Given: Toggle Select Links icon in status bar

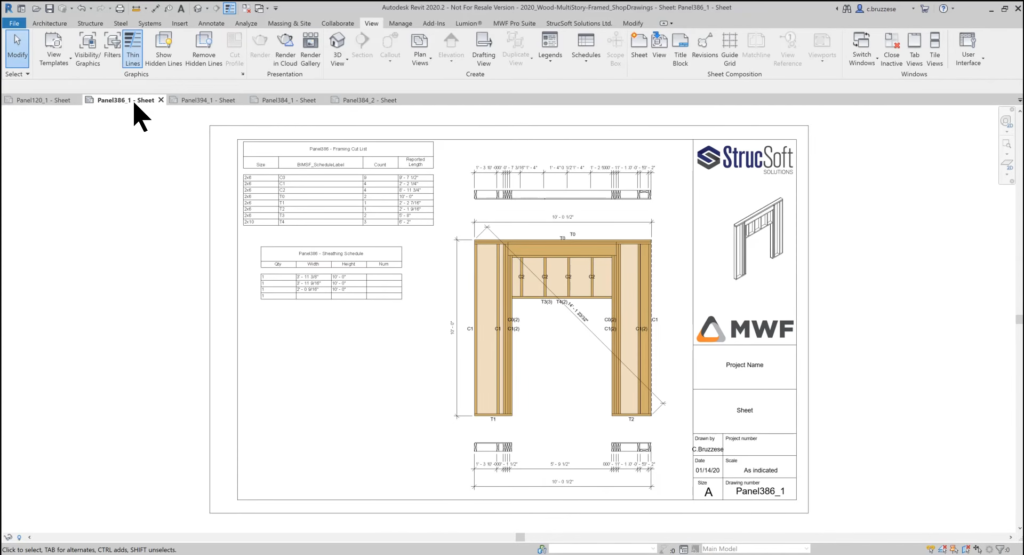Looking at the screenshot, I should [x=930, y=549].
